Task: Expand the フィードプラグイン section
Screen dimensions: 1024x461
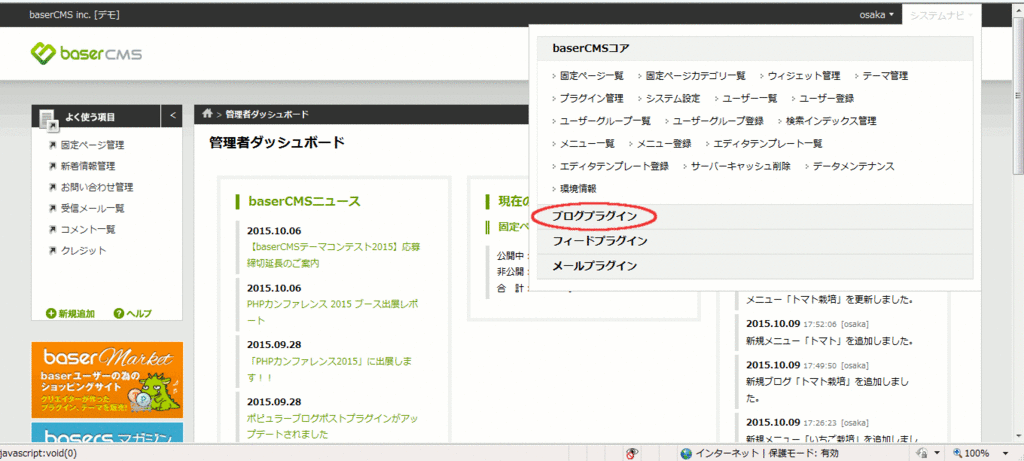Action: [755, 242]
